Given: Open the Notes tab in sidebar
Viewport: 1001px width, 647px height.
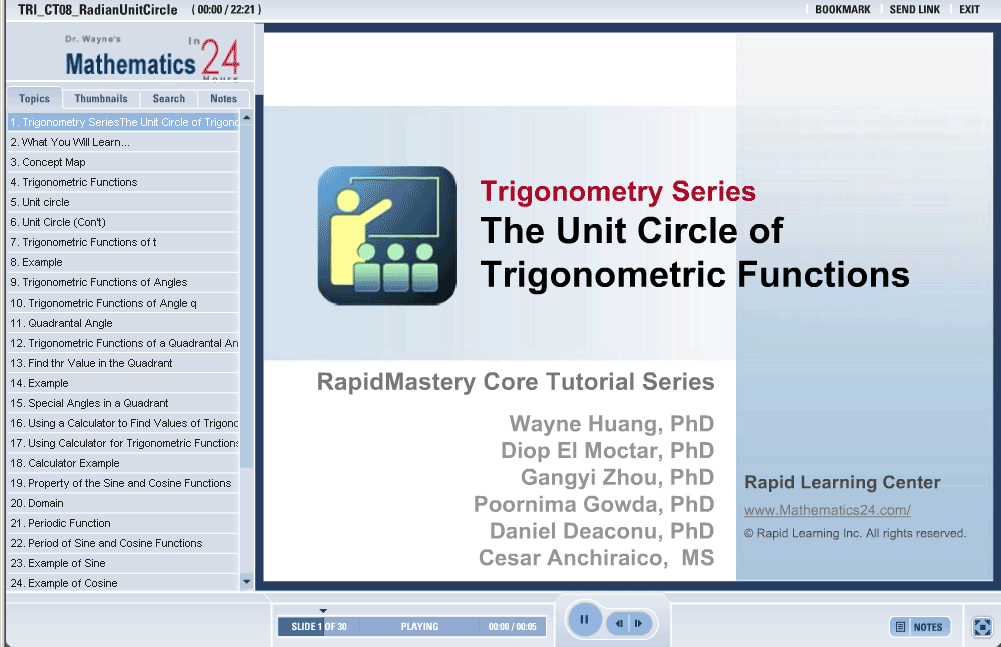Looking at the screenshot, I should 223,98.
